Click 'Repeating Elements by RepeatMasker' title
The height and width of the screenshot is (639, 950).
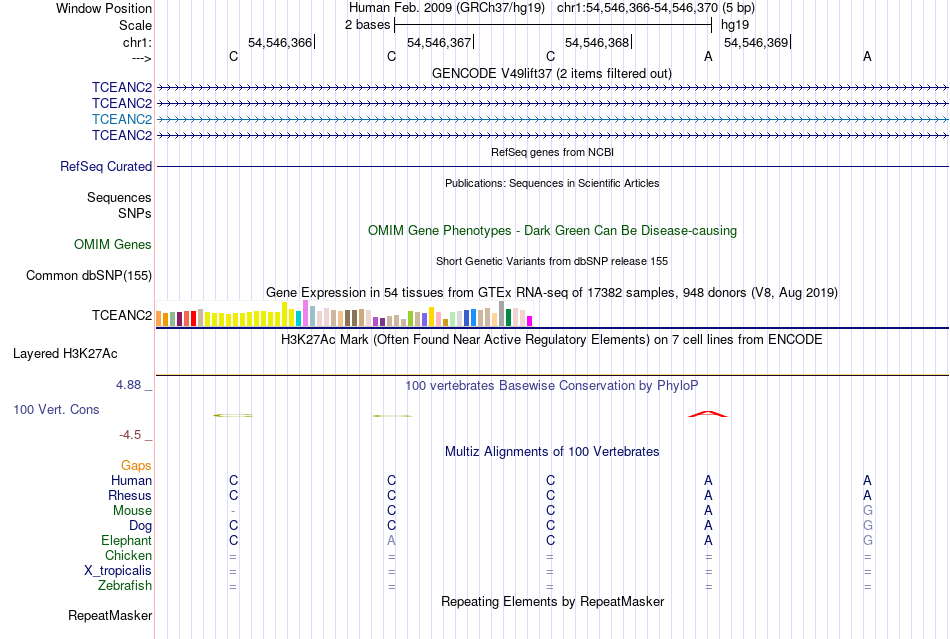click(x=553, y=602)
